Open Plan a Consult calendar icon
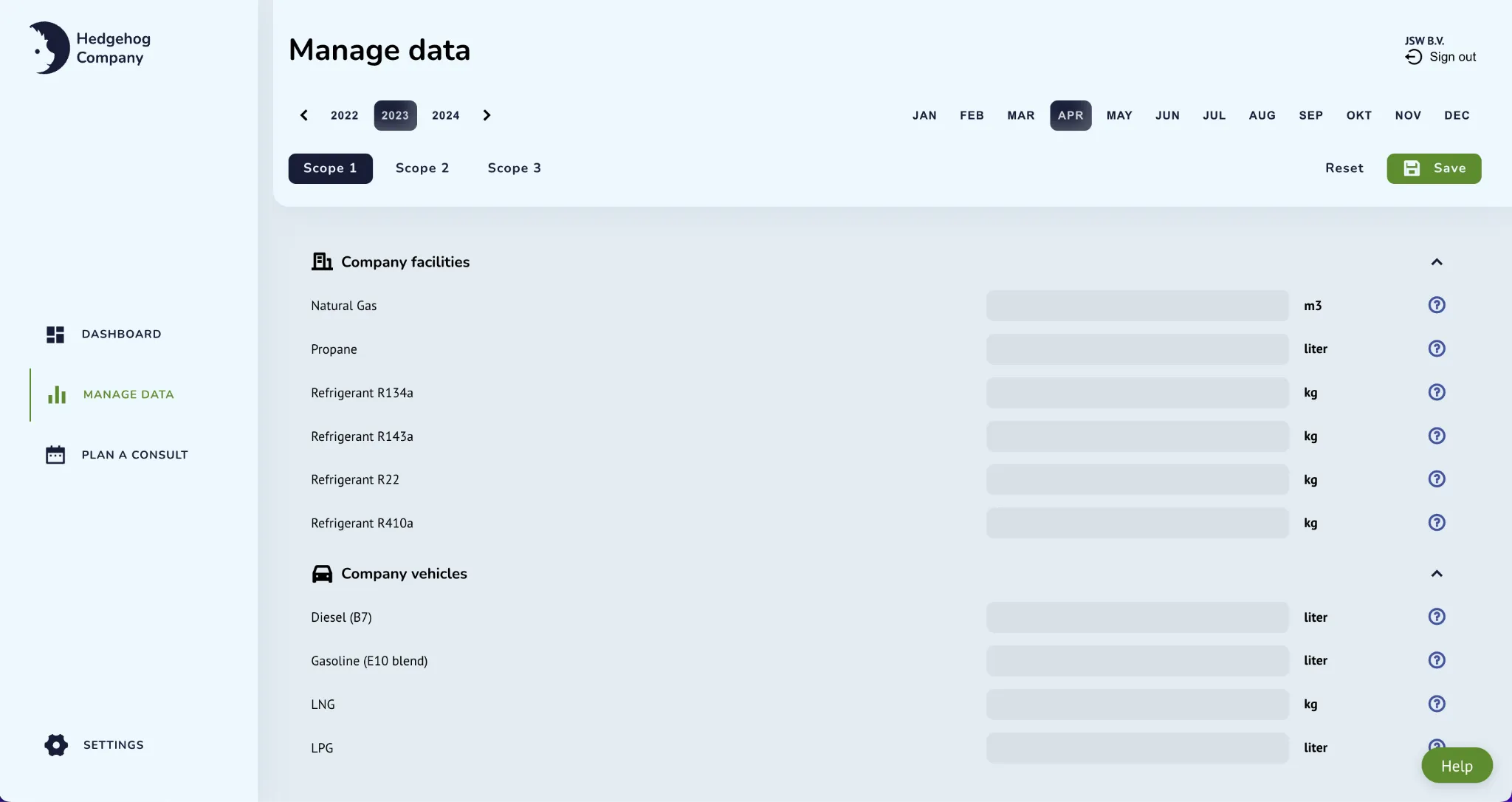This screenshot has height=802, width=1512. coord(55,455)
